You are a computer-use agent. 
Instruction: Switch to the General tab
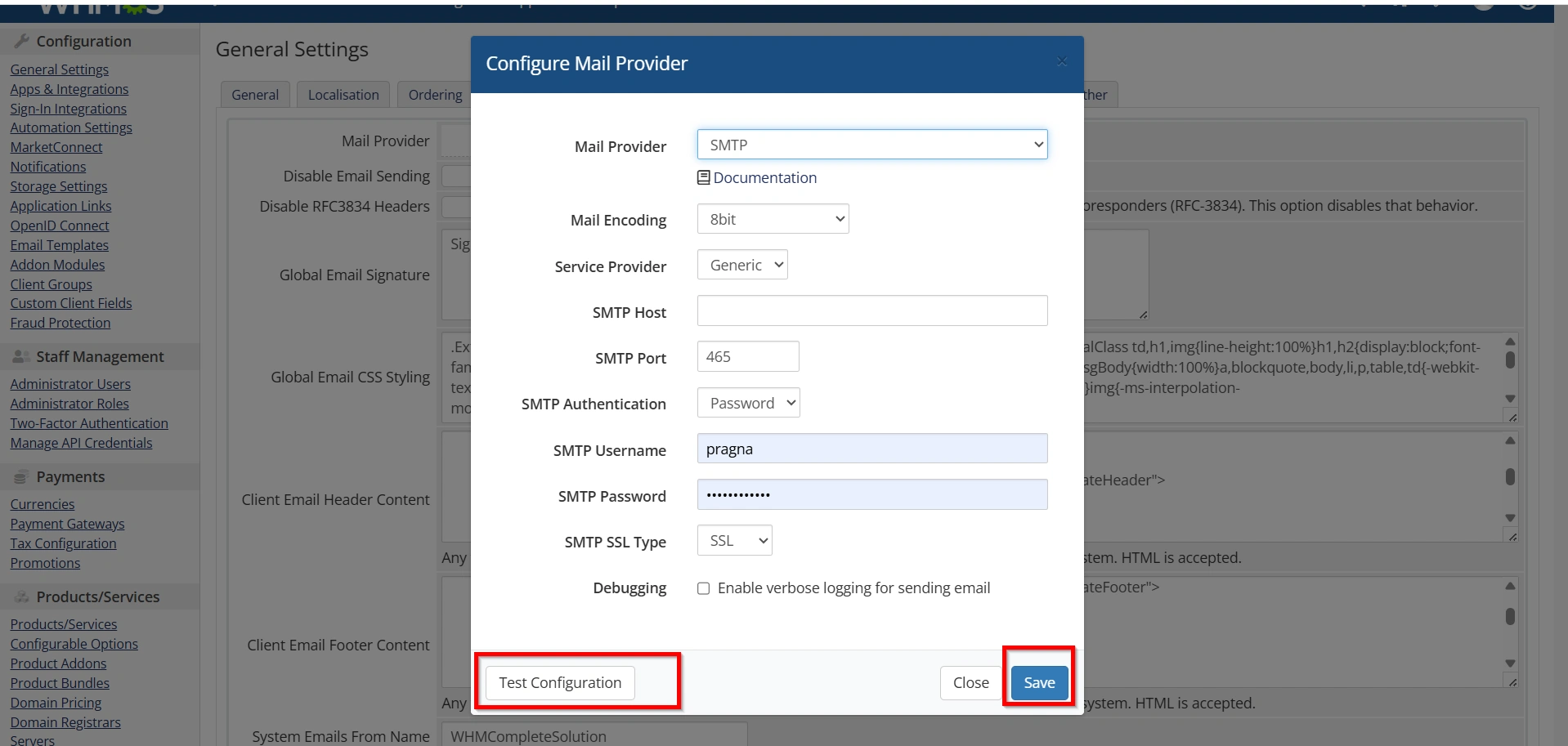coord(255,95)
